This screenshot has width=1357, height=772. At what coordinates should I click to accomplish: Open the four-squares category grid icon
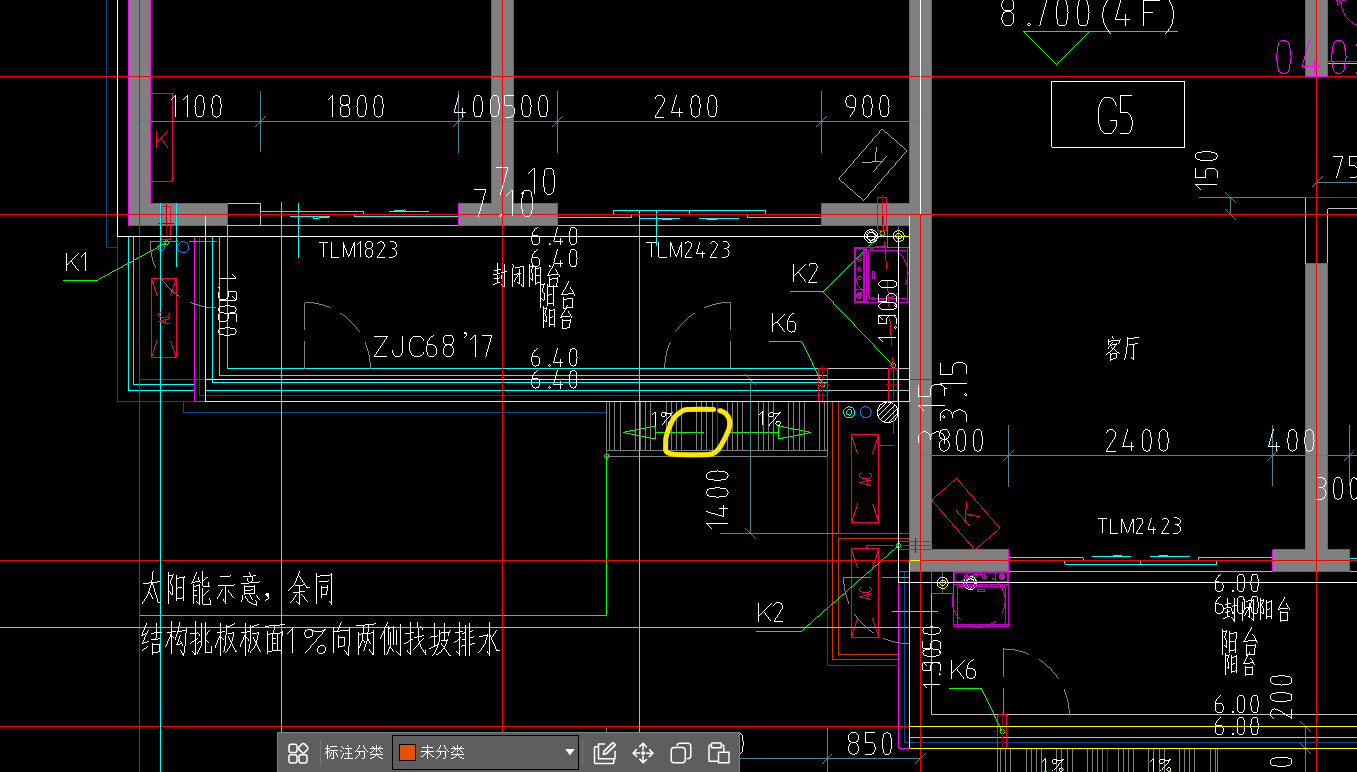pyautogui.click(x=298, y=753)
